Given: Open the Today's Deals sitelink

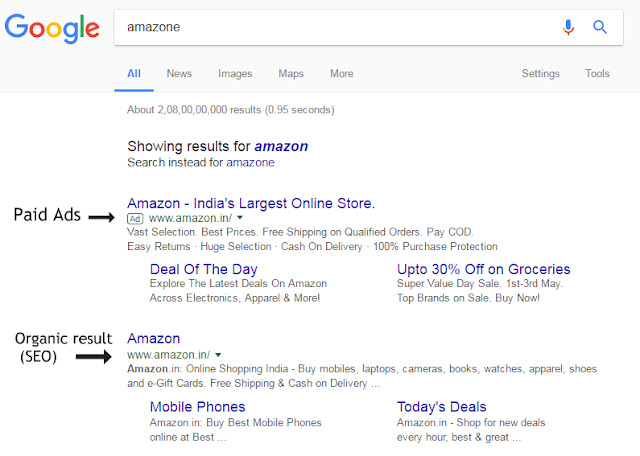Looking at the screenshot, I should 442,407.
